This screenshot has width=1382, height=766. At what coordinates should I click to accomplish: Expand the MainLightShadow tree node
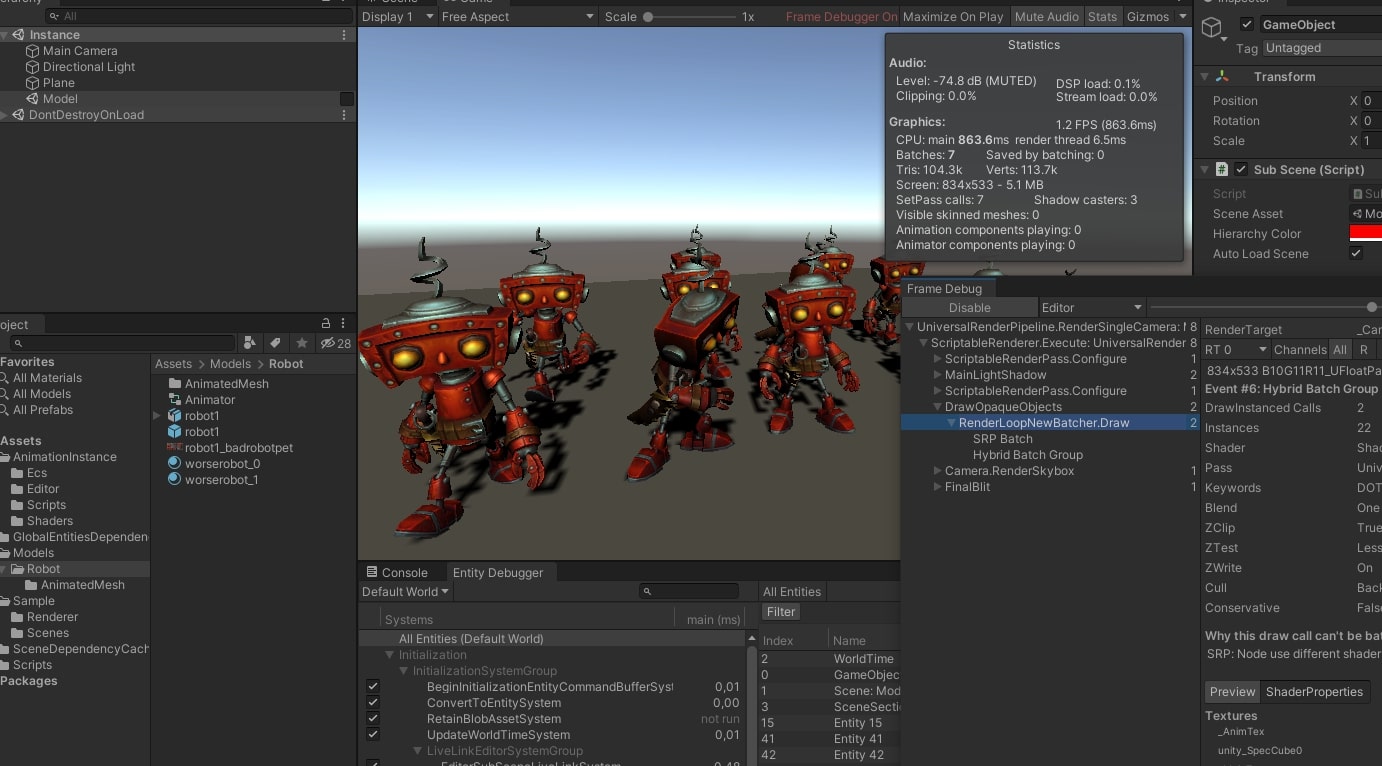point(937,375)
